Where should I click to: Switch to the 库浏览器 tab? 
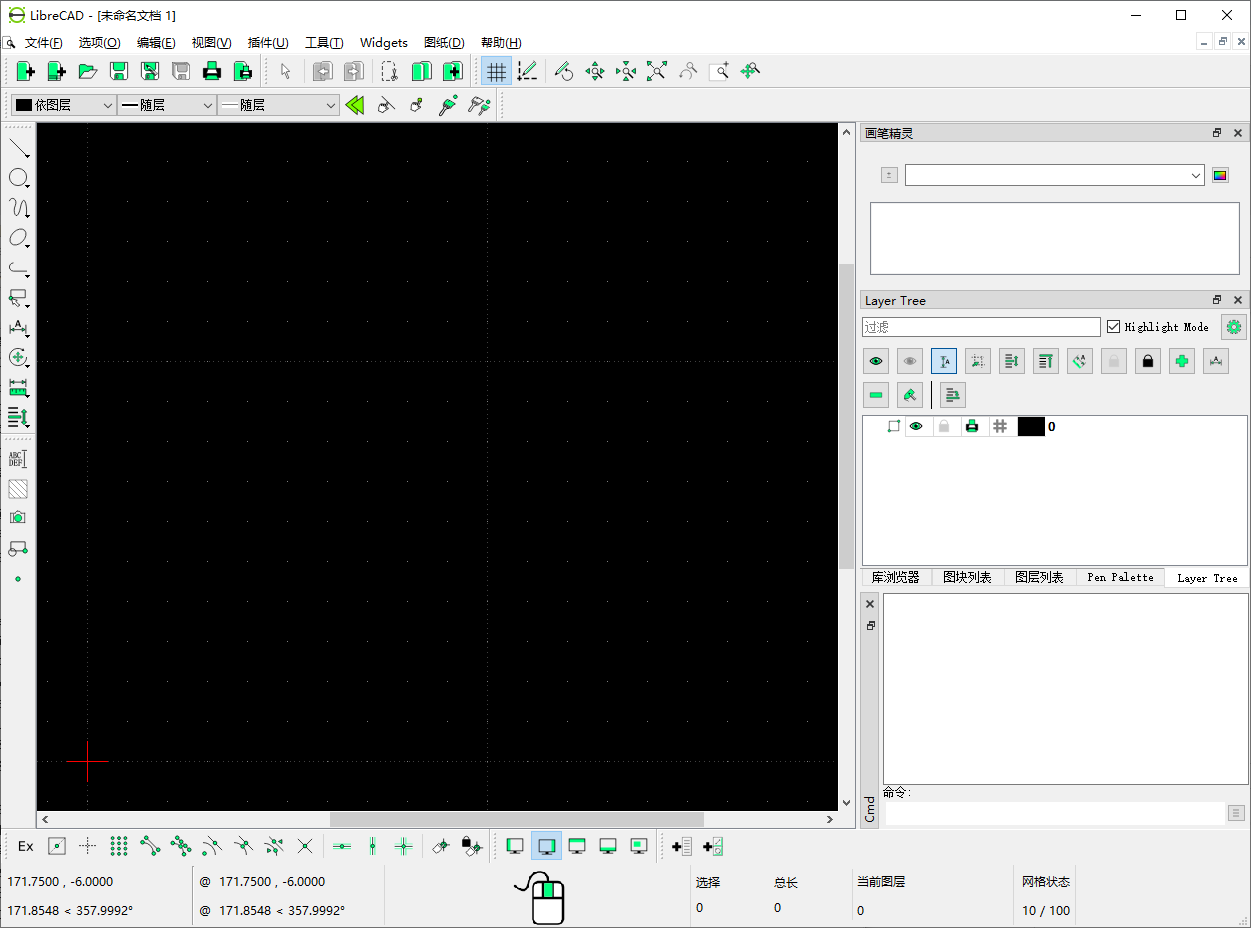click(895, 577)
